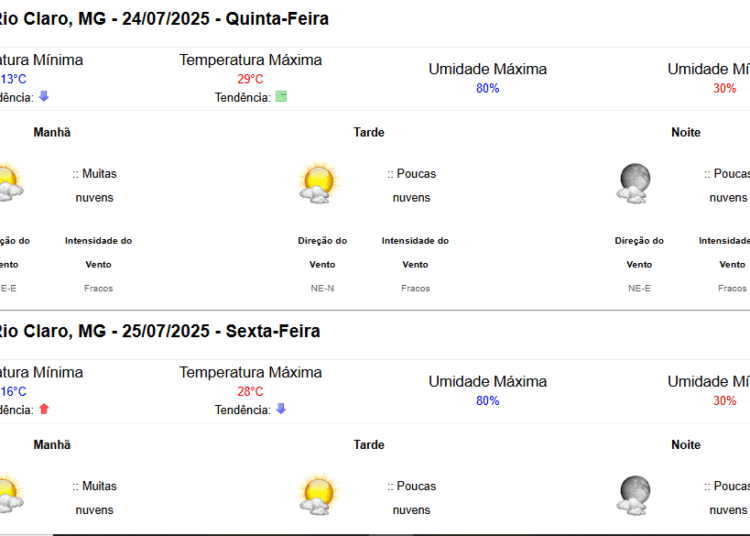Image resolution: width=750 pixels, height=536 pixels.
Task: Select the 25/07/2025 Sexta-Feira heading
Action: click(158, 331)
